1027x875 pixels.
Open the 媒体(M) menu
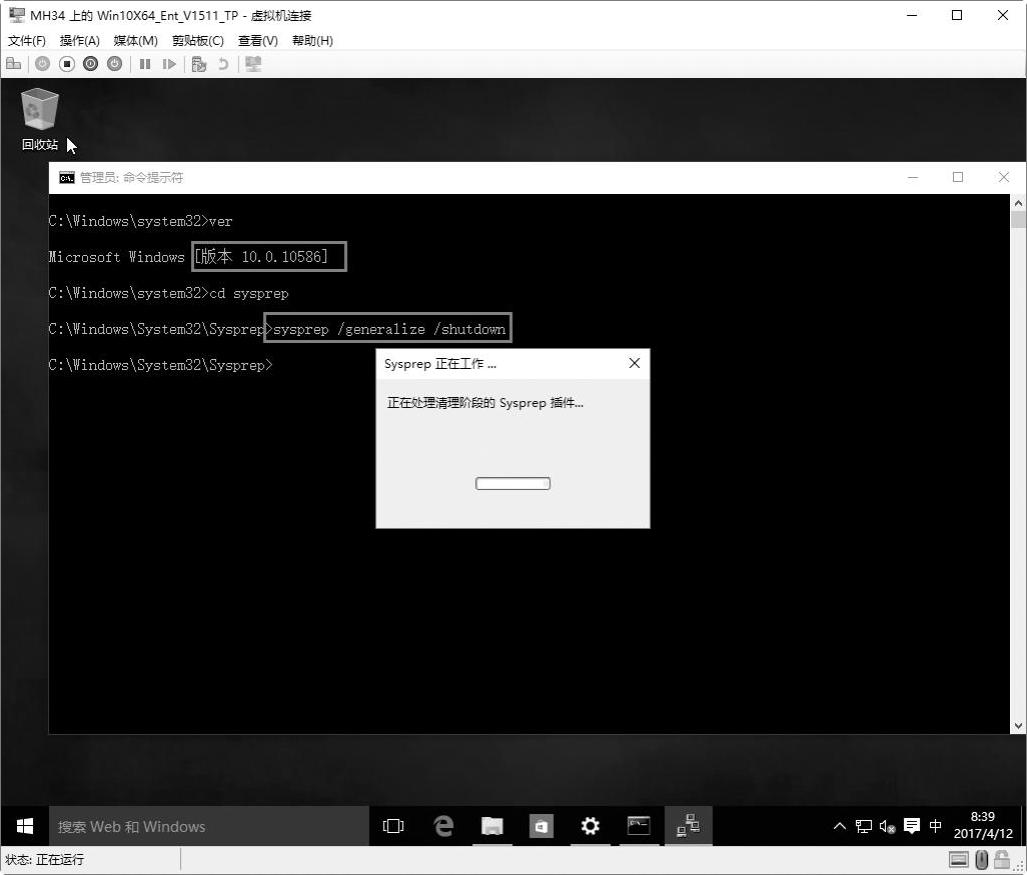click(x=136, y=41)
